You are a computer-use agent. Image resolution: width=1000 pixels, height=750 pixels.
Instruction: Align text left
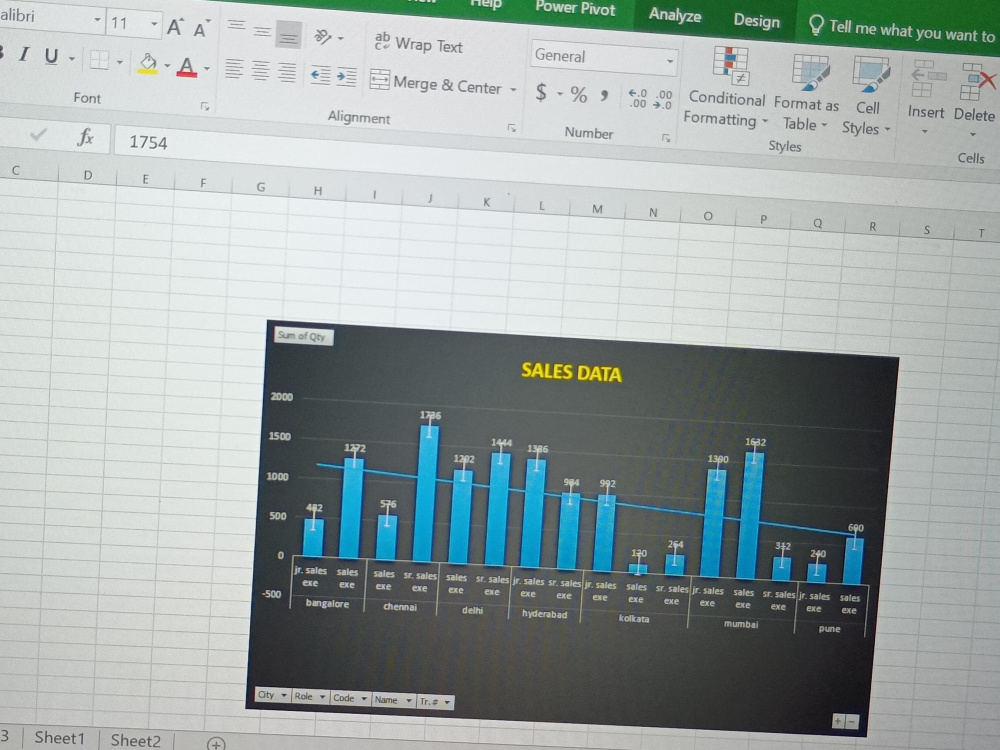(234, 69)
